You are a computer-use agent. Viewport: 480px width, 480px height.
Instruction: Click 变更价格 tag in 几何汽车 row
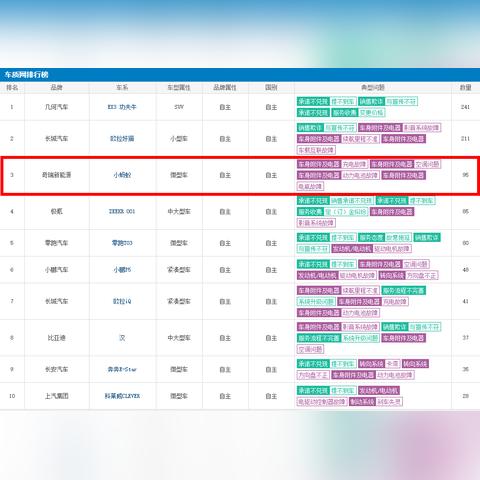372,113
